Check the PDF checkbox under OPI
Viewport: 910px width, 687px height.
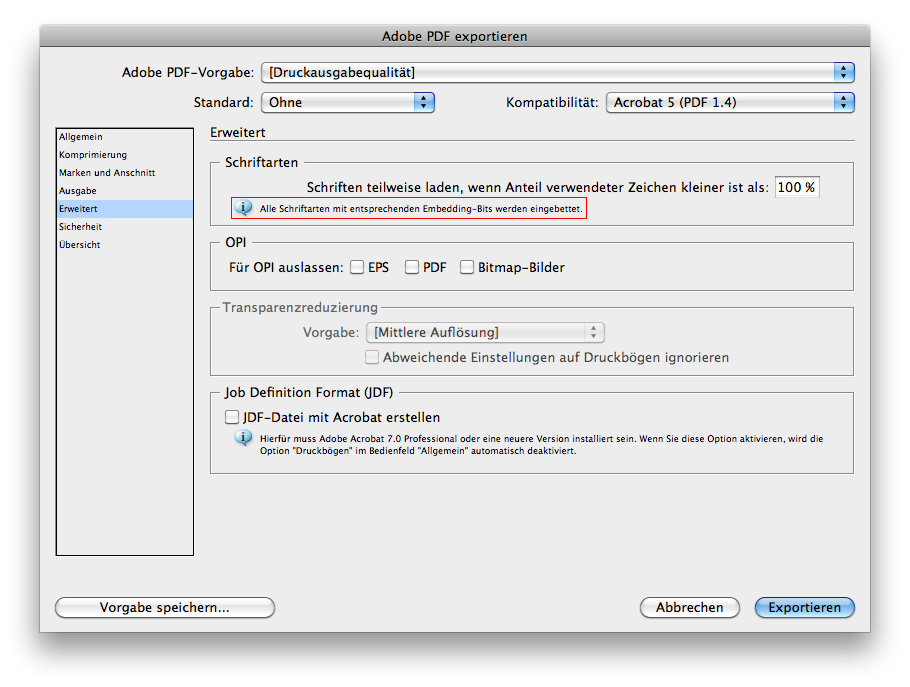coord(411,267)
